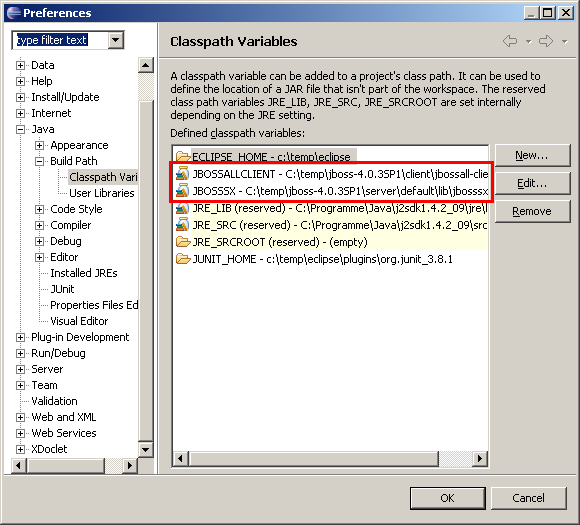Image resolution: width=580 pixels, height=525 pixels.
Task: Select the JRE_LIB (reserved) row
Action: (331, 208)
